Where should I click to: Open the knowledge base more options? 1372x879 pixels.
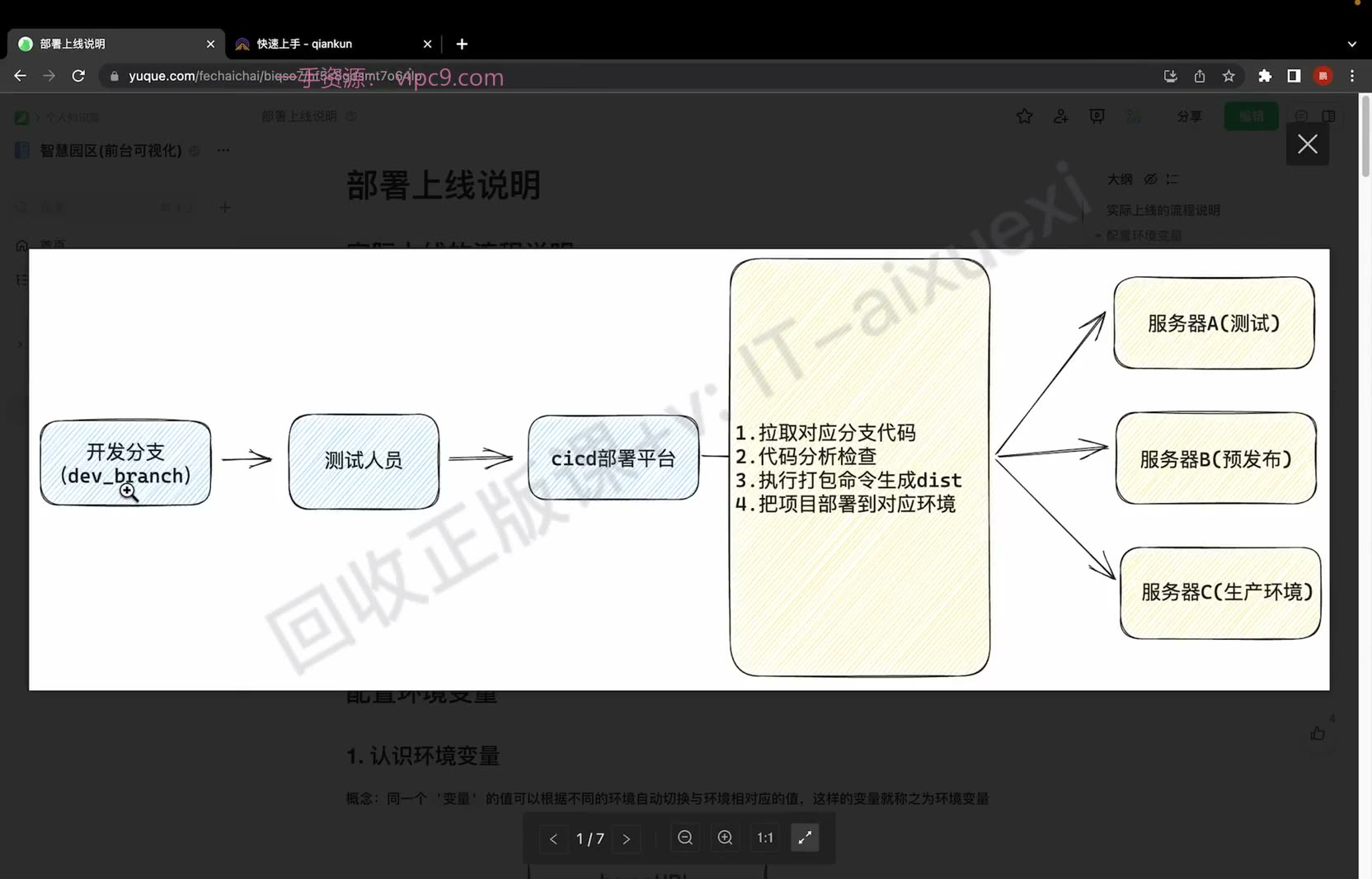click(223, 150)
